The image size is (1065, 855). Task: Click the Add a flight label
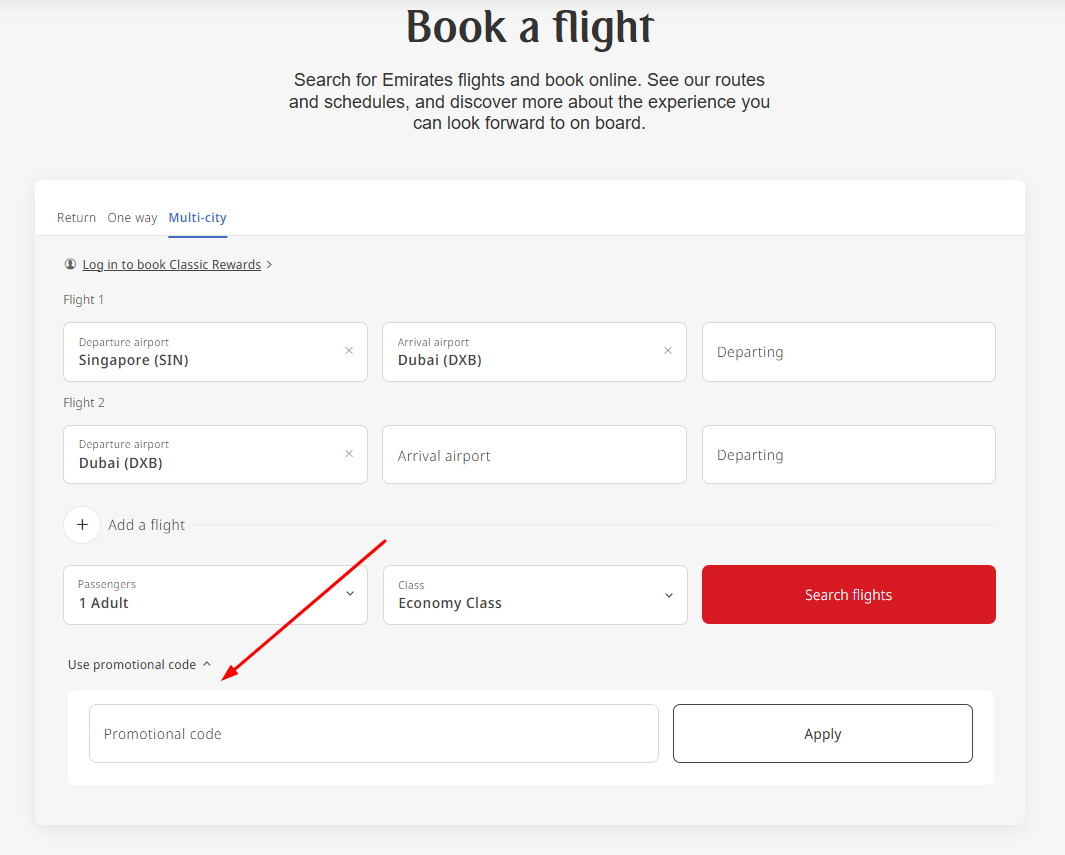tap(146, 525)
